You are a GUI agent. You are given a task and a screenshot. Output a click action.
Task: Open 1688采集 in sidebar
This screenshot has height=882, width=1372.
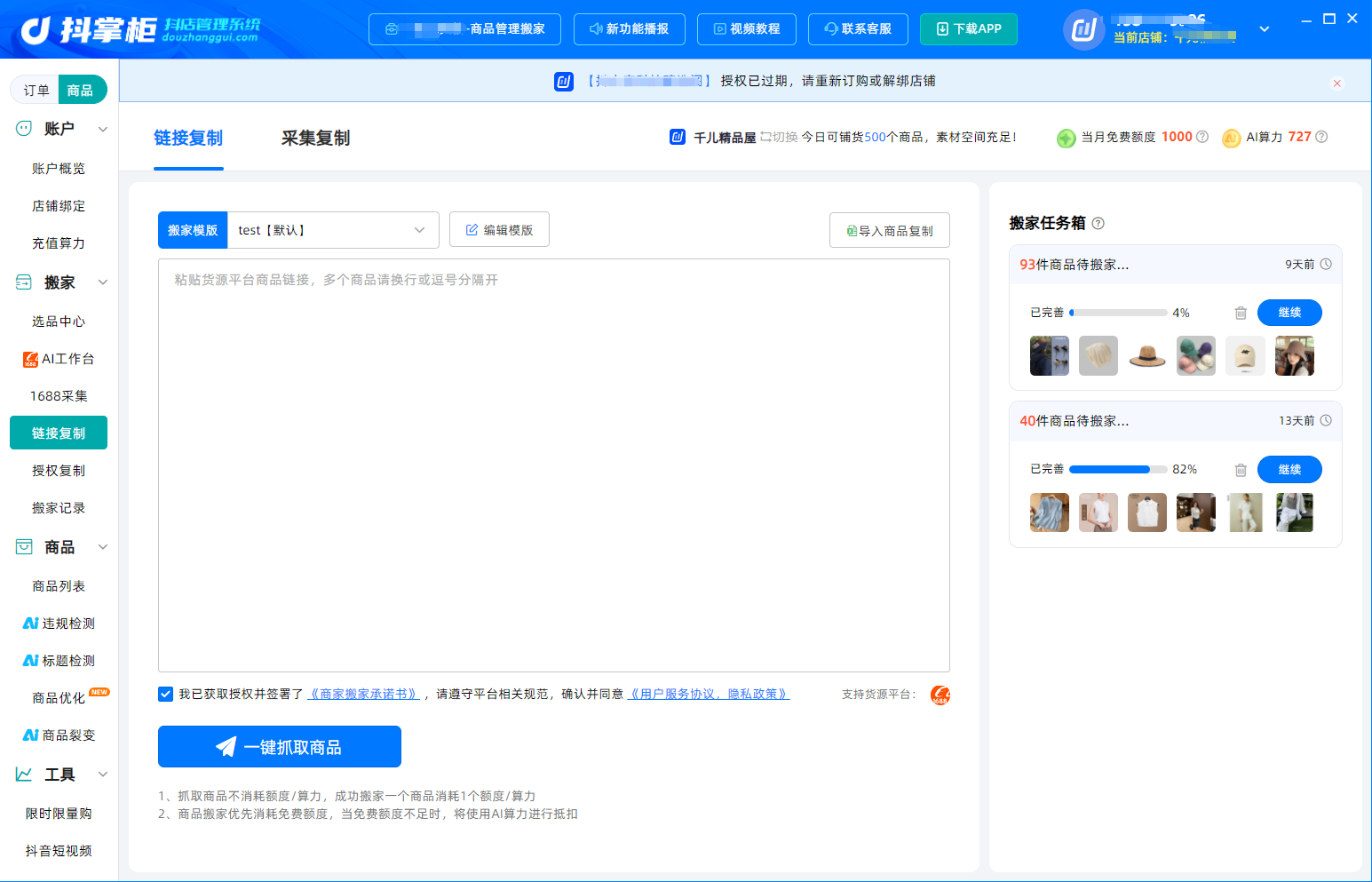pos(59,396)
